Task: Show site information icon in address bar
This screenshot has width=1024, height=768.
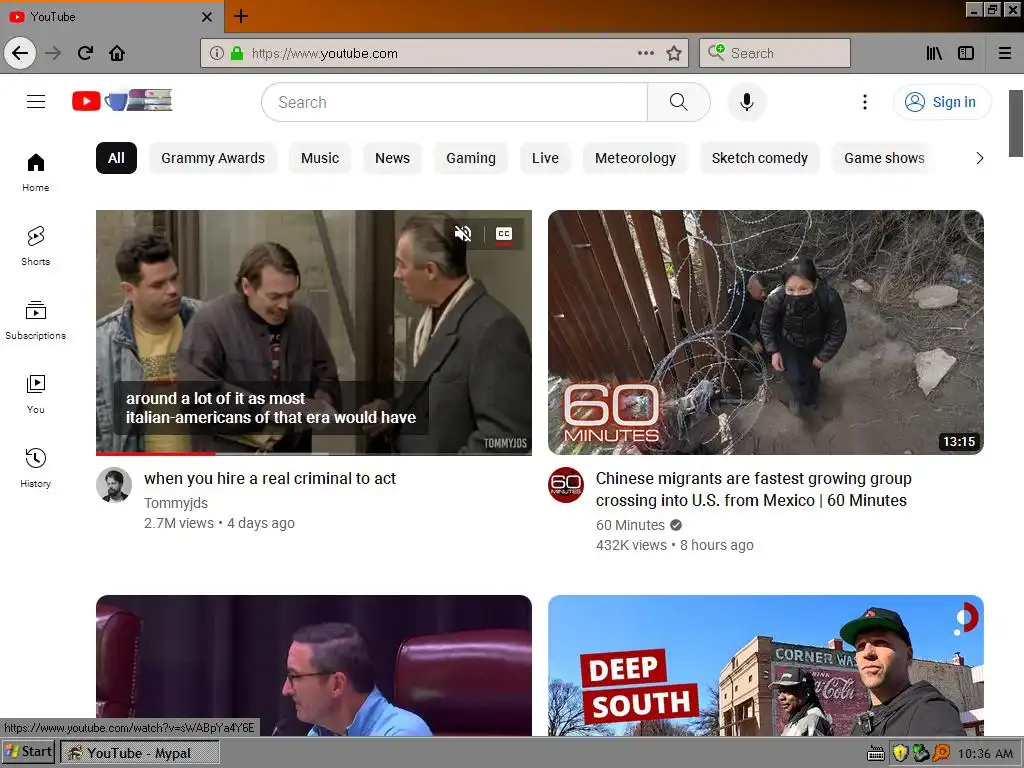Action: [x=217, y=54]
